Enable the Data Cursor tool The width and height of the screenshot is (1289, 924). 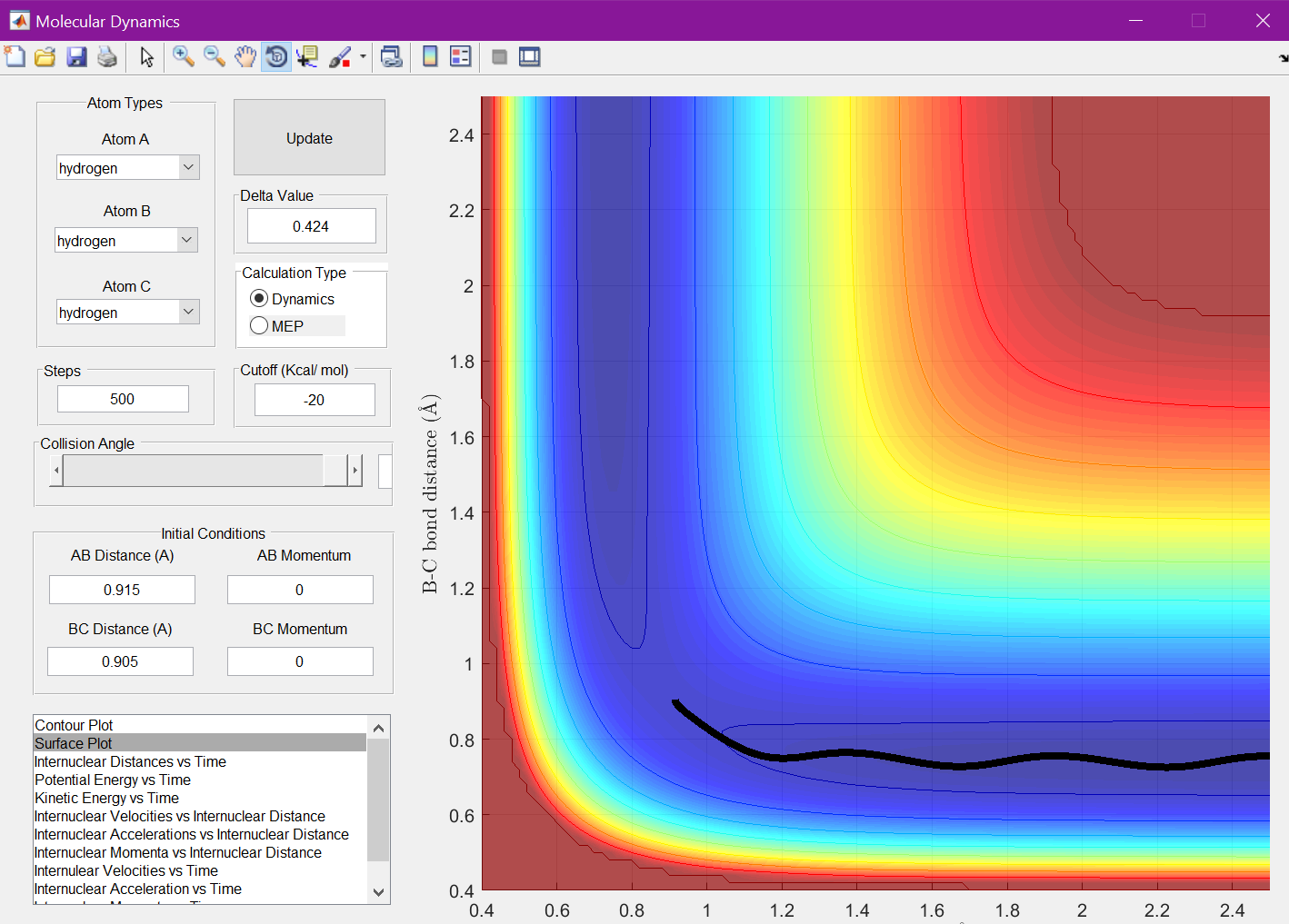[307, 57]
